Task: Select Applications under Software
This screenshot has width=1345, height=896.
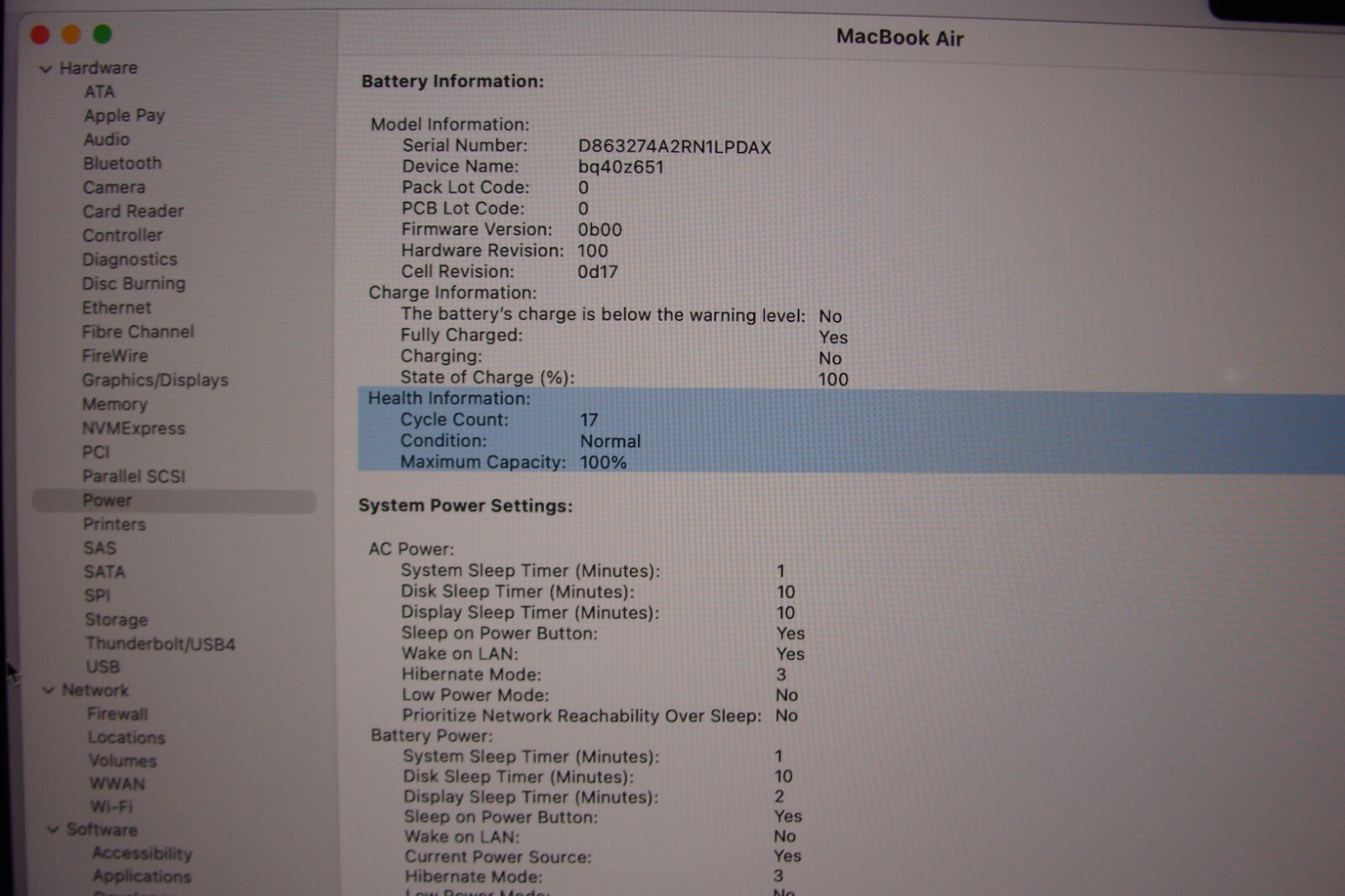Action: (142, 876)
